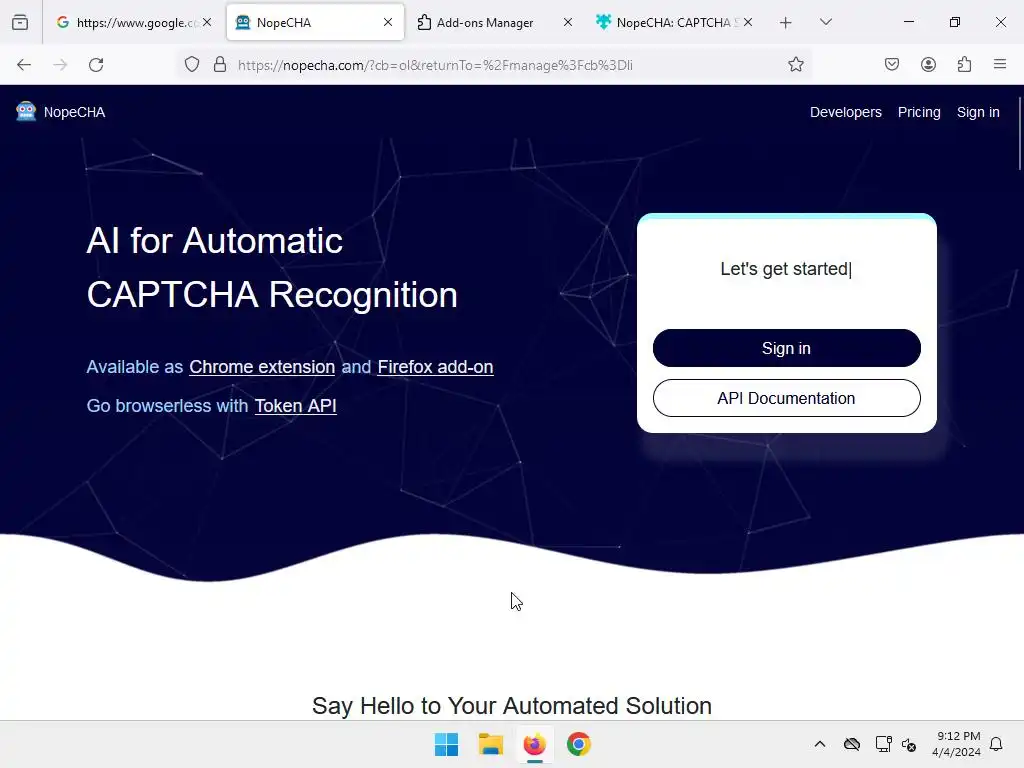Open the tracking protection shield icon

coord(191,65)
